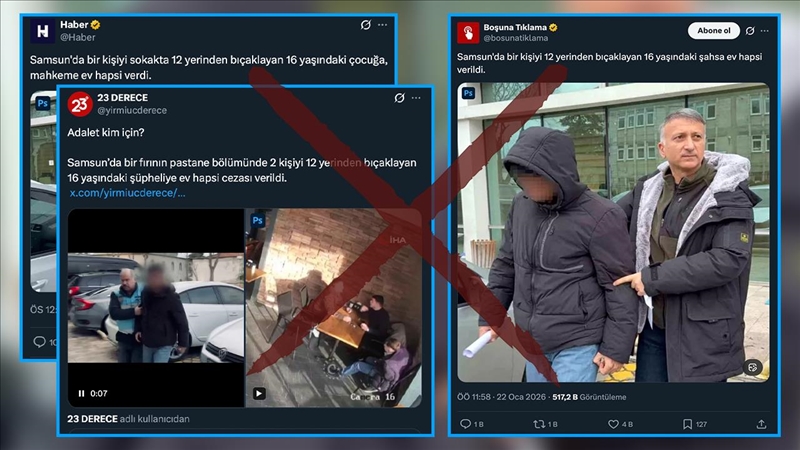
Task: Bookmark the Boşuna Tıklama post
Action: pos(687,424)
